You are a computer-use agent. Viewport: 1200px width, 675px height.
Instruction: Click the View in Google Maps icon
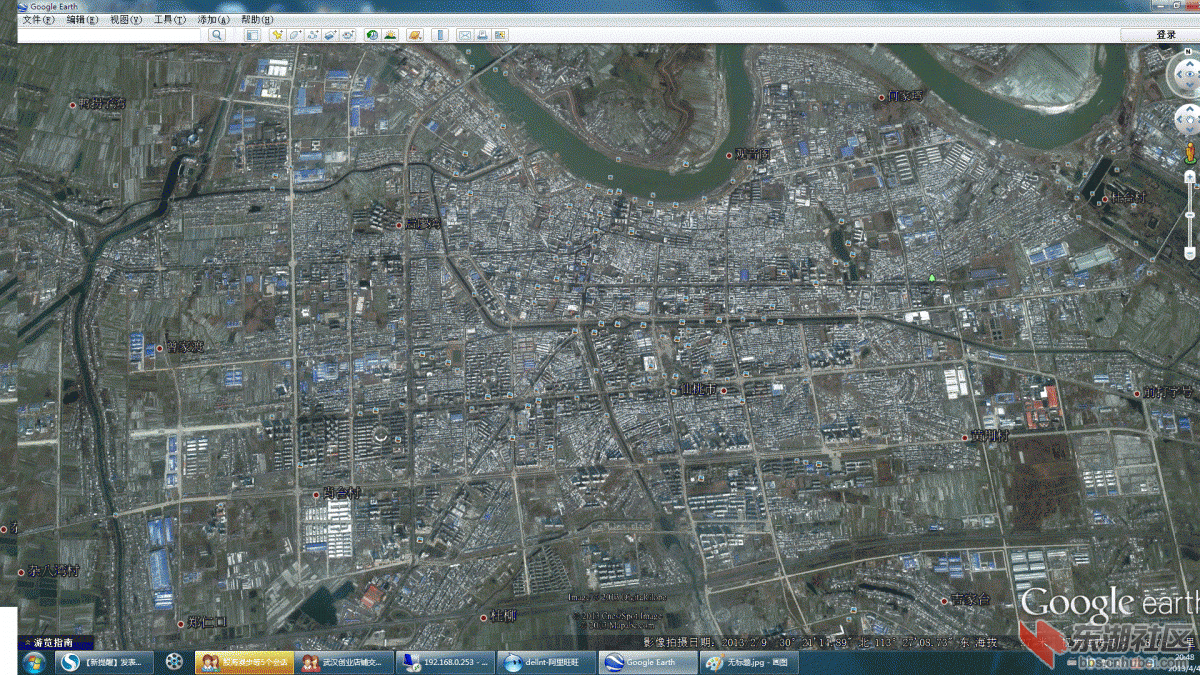click(500, 35)
